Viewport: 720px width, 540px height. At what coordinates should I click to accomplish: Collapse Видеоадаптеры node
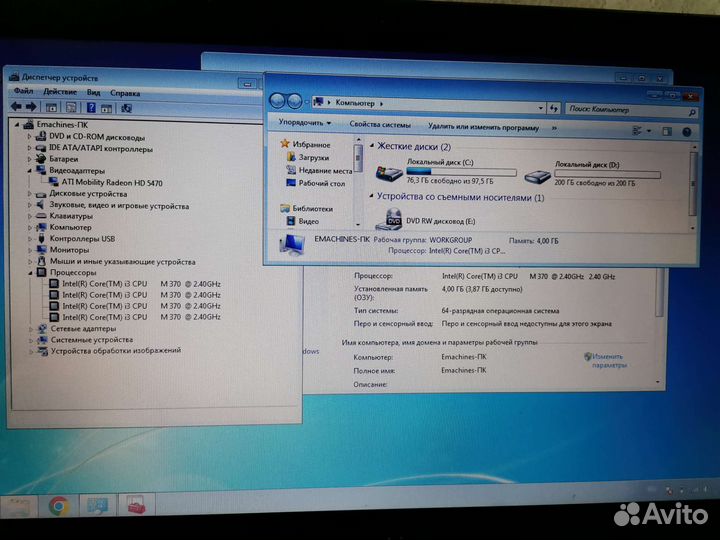tap(29, 171)
